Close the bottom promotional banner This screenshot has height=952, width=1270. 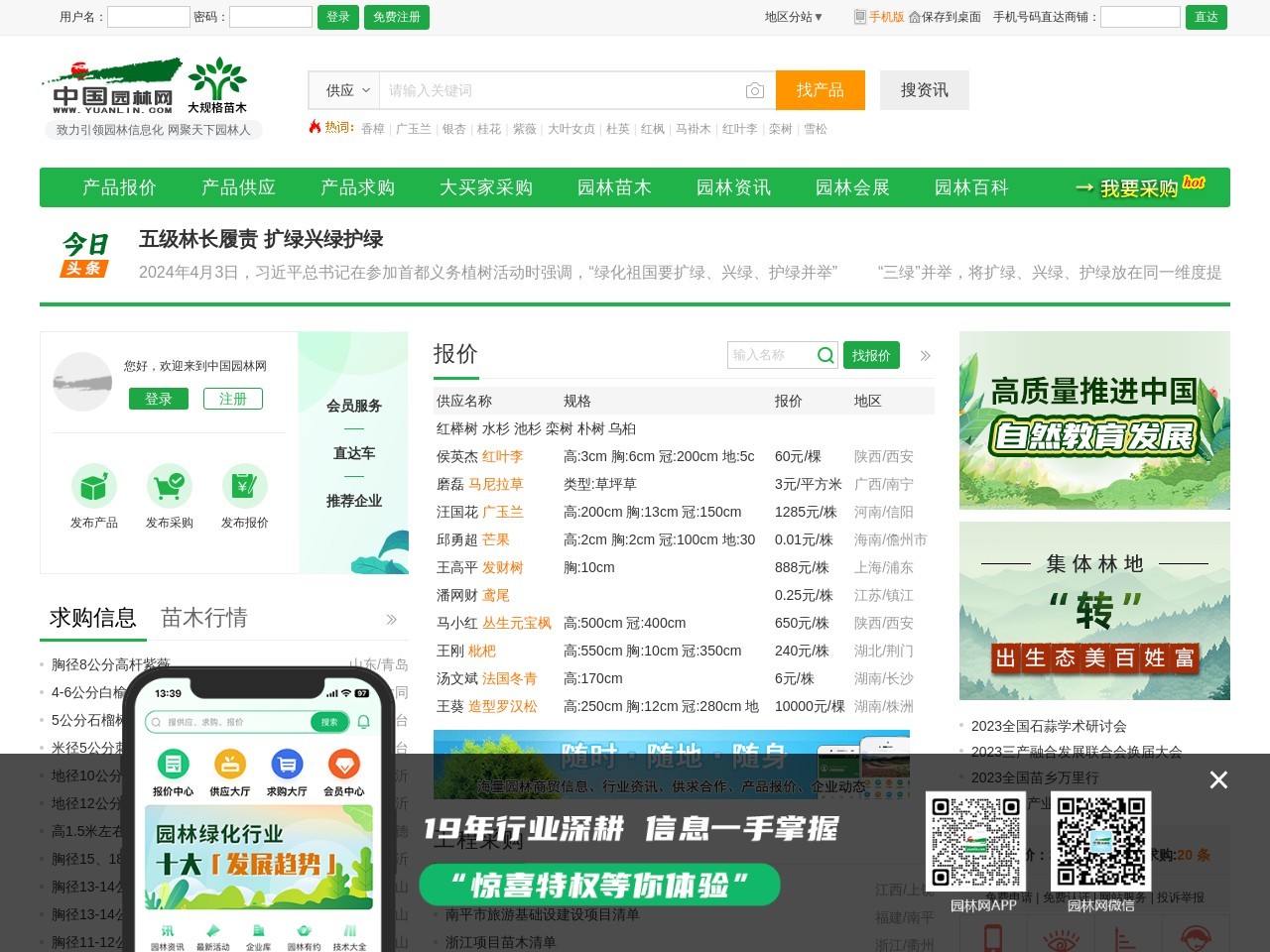[x=1218, y=780]
